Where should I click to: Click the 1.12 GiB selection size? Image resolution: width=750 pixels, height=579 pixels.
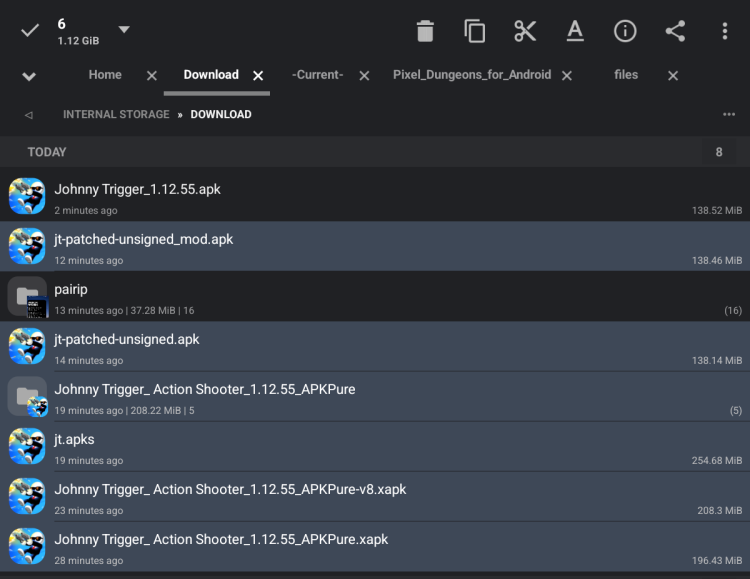click(78, 41)
